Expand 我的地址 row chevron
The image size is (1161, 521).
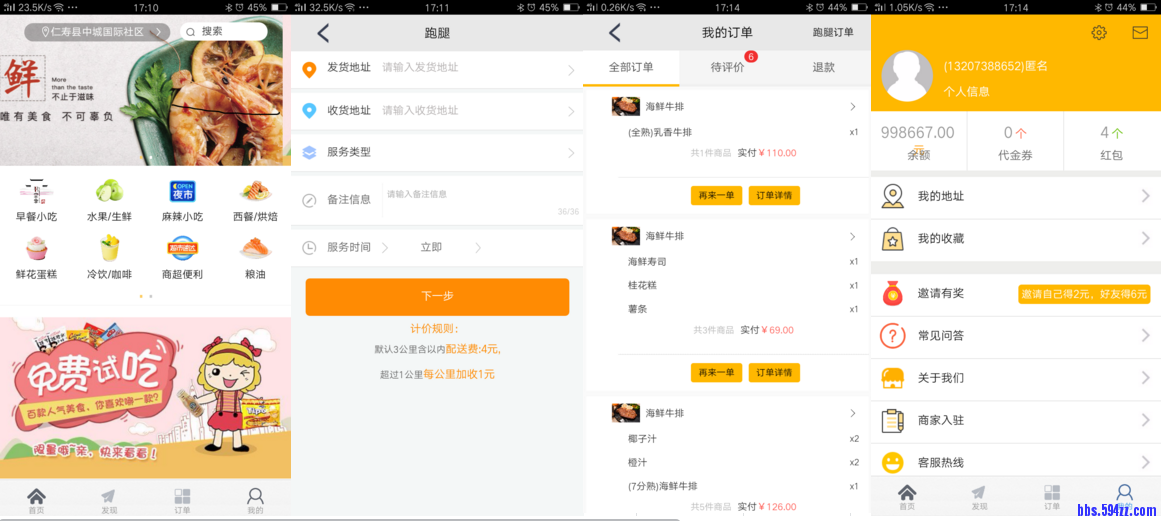1145,196
